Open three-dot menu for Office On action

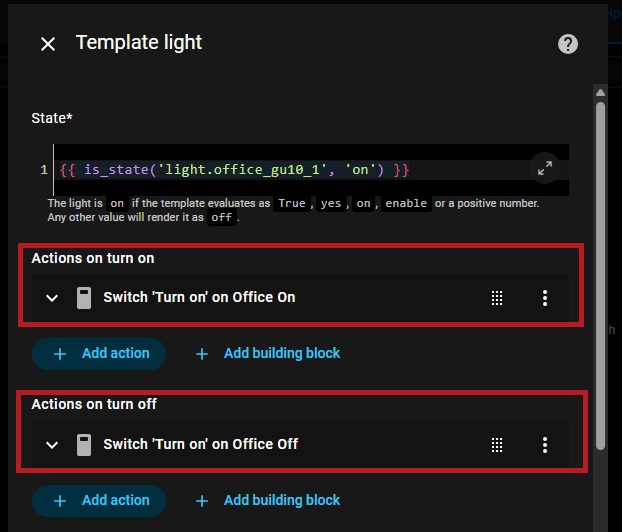[x=545, y=297]
